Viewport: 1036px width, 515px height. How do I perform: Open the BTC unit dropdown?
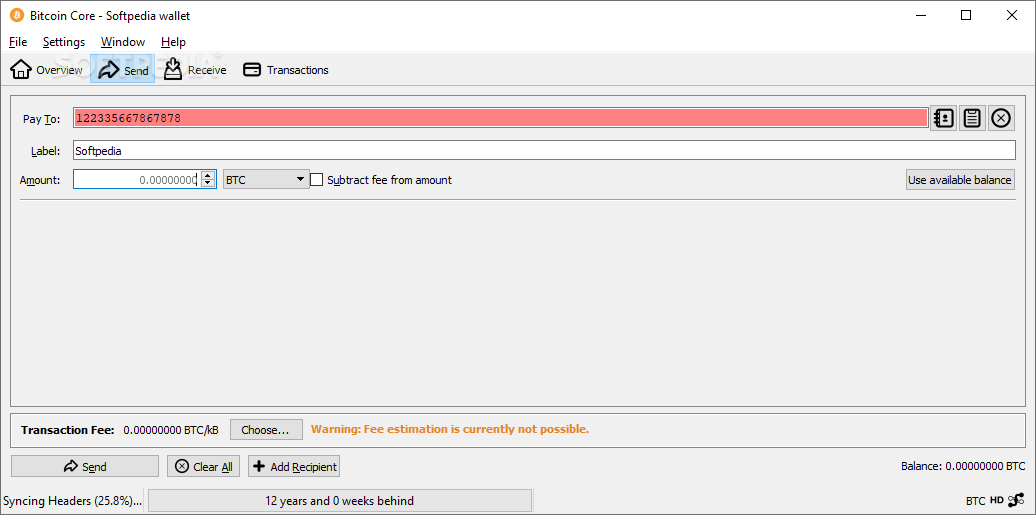(x=266, y=179)
